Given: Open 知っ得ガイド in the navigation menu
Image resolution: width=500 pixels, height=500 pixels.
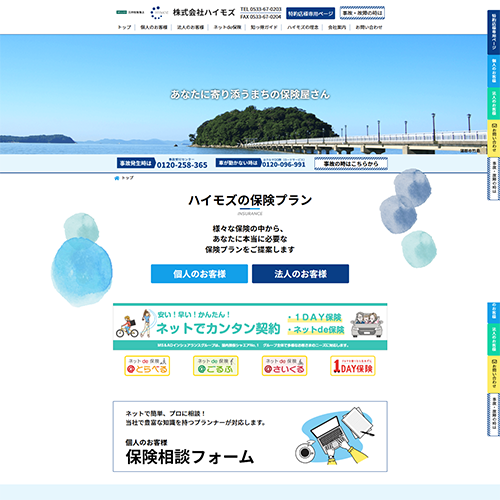Looking at the screenshot, I should pos(264,27).
